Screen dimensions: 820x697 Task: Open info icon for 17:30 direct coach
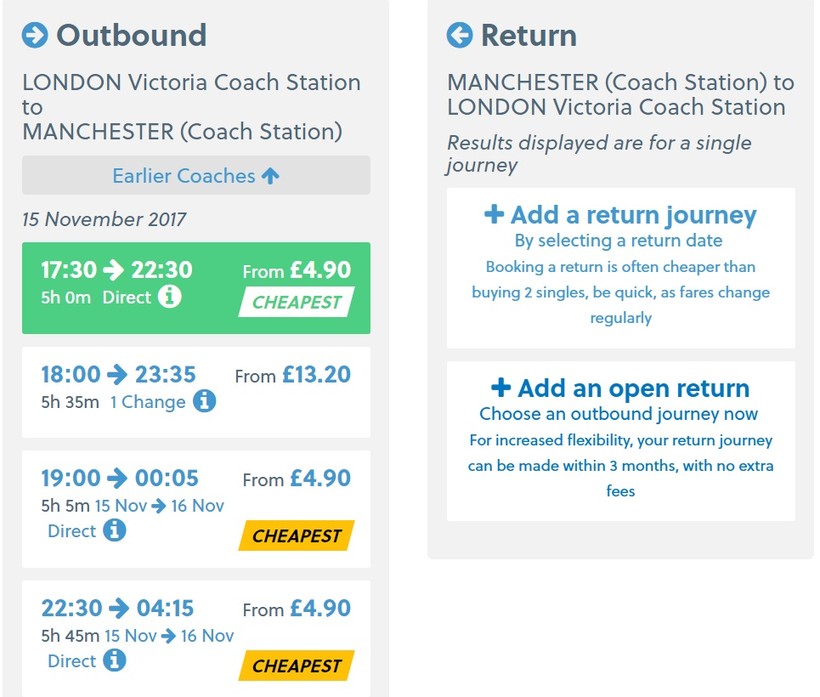click(170, 297)
